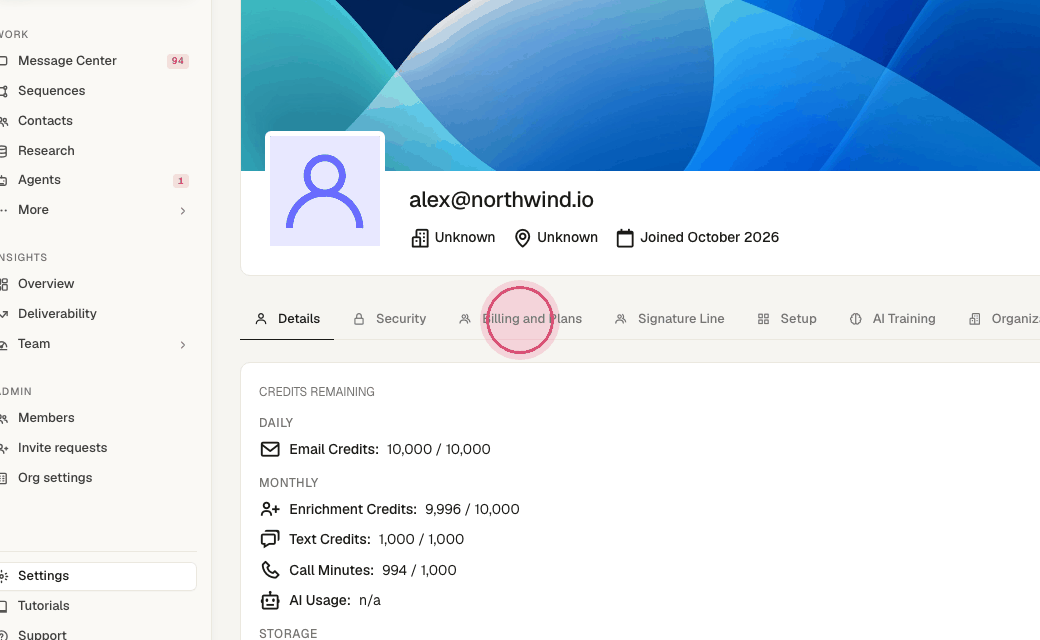The image size is (1040, 640).
Task: Select the AI Training tab
Action: click(x=893, y=319)
